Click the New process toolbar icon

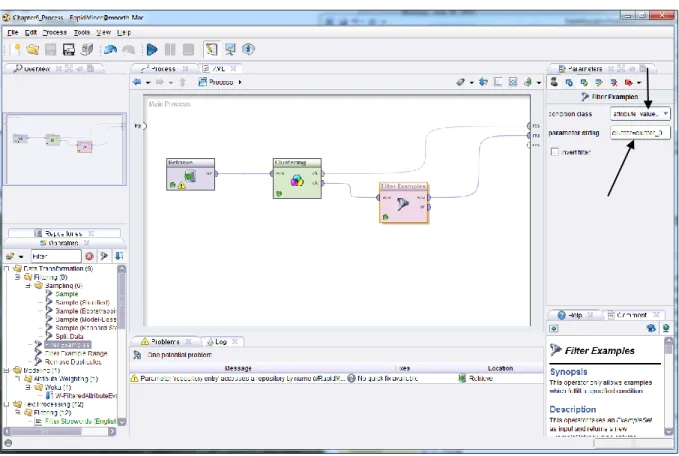[16, 49]
